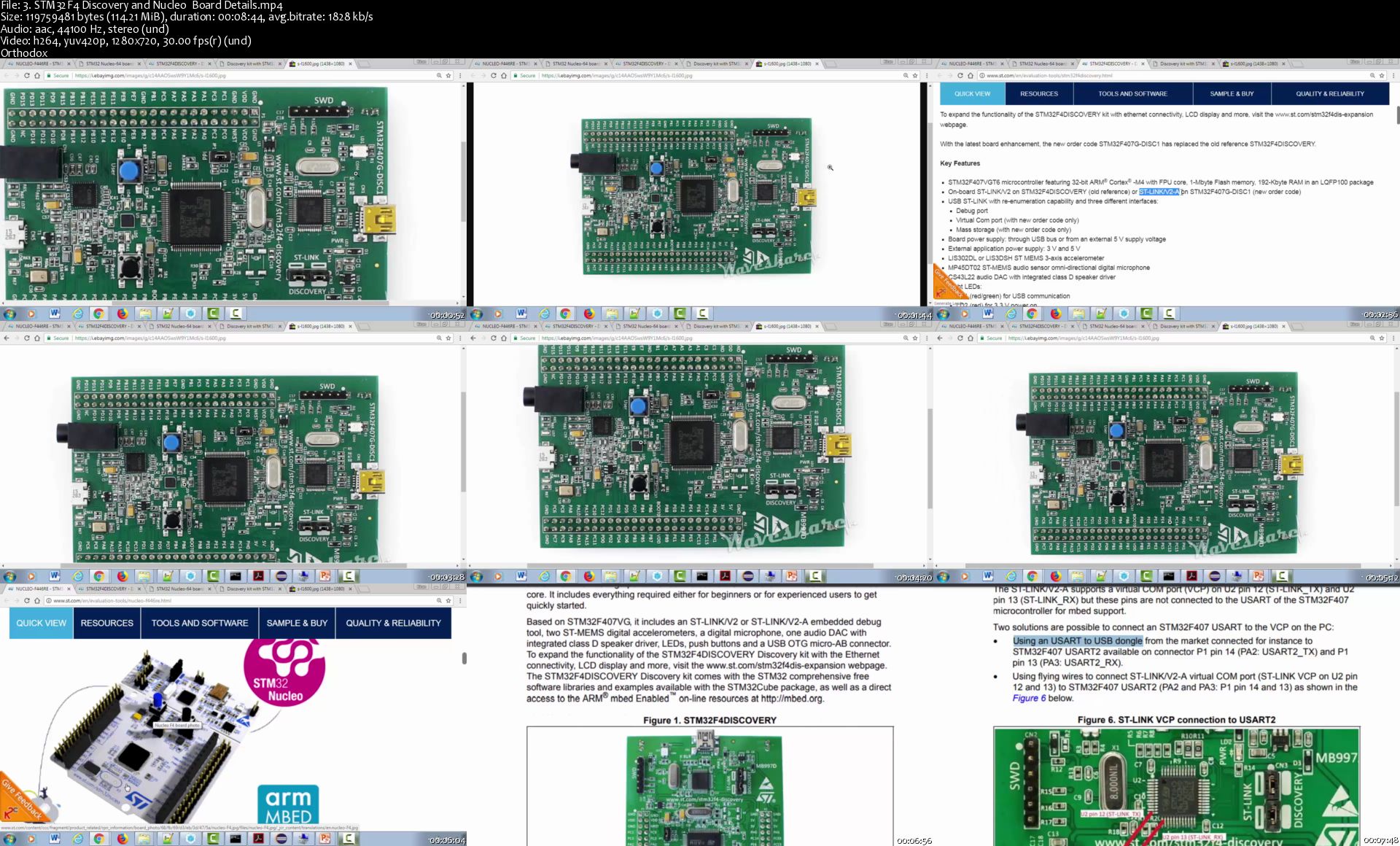Bookmark the page with the star at 00:06:04
The height and width of the screenshot is (846, 1400).
click(448, 600)
